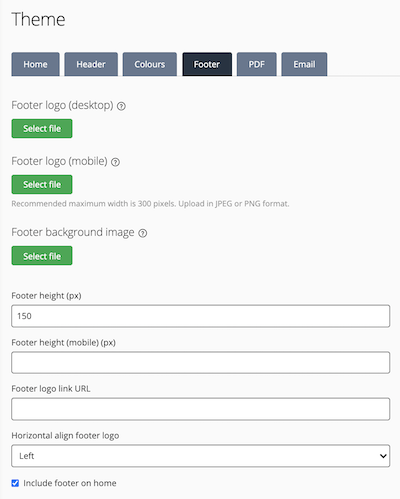Screen dimensions: 400x499
Task: Open help icon next to Footer logo (mobile)
Action: 115,162
